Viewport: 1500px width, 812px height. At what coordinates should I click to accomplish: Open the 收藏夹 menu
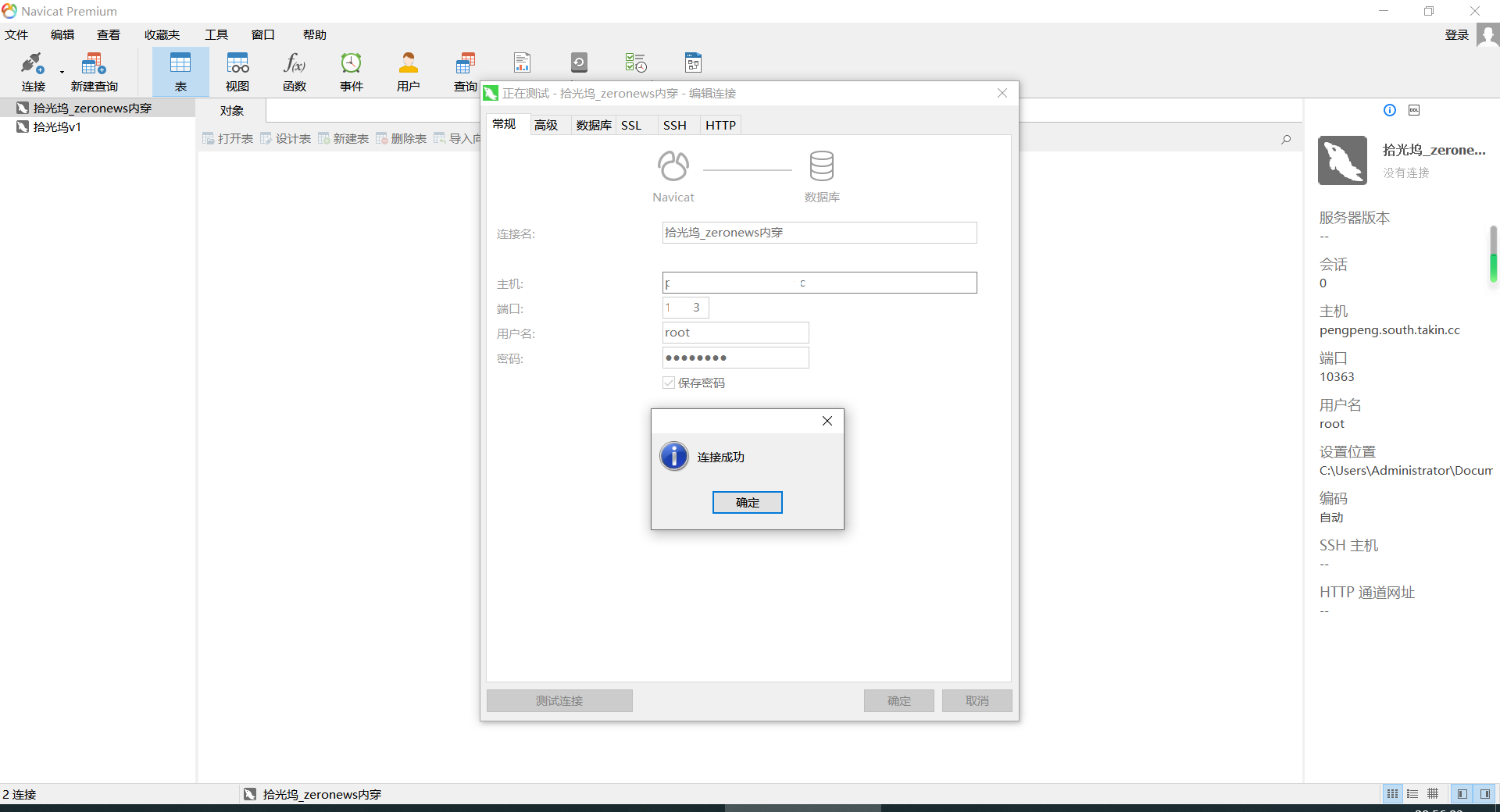162,35
